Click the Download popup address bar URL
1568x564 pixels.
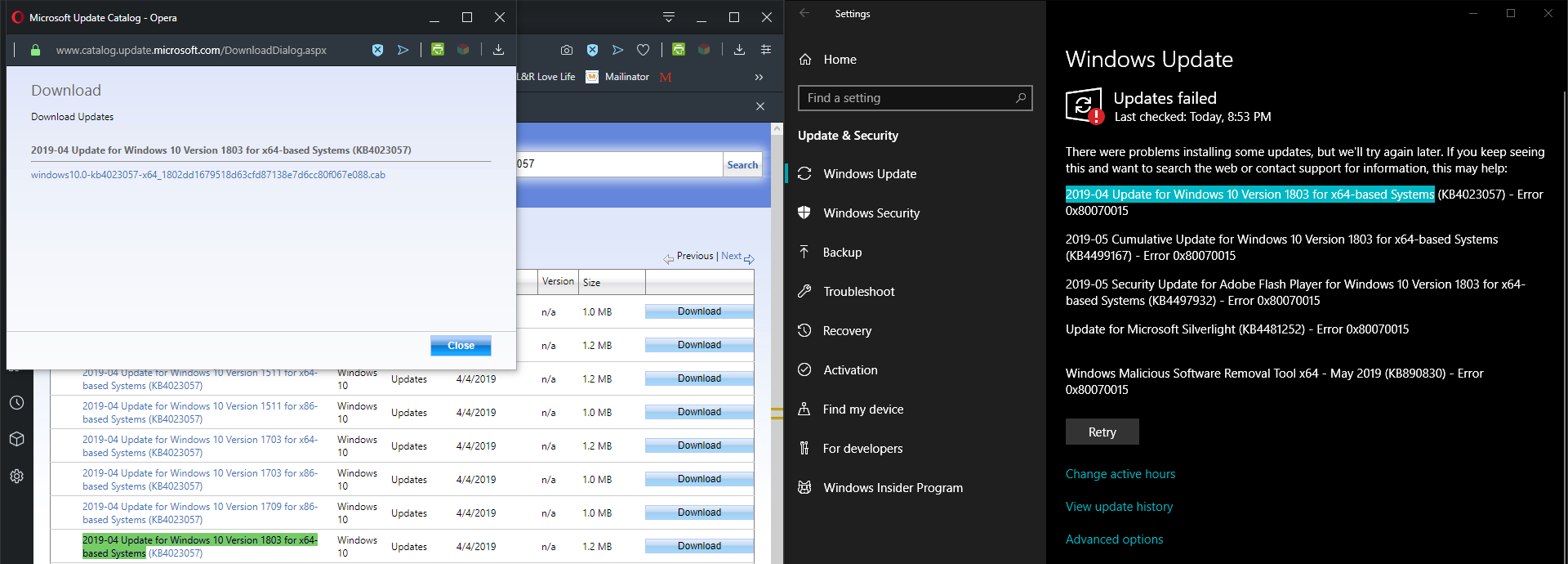191,50
